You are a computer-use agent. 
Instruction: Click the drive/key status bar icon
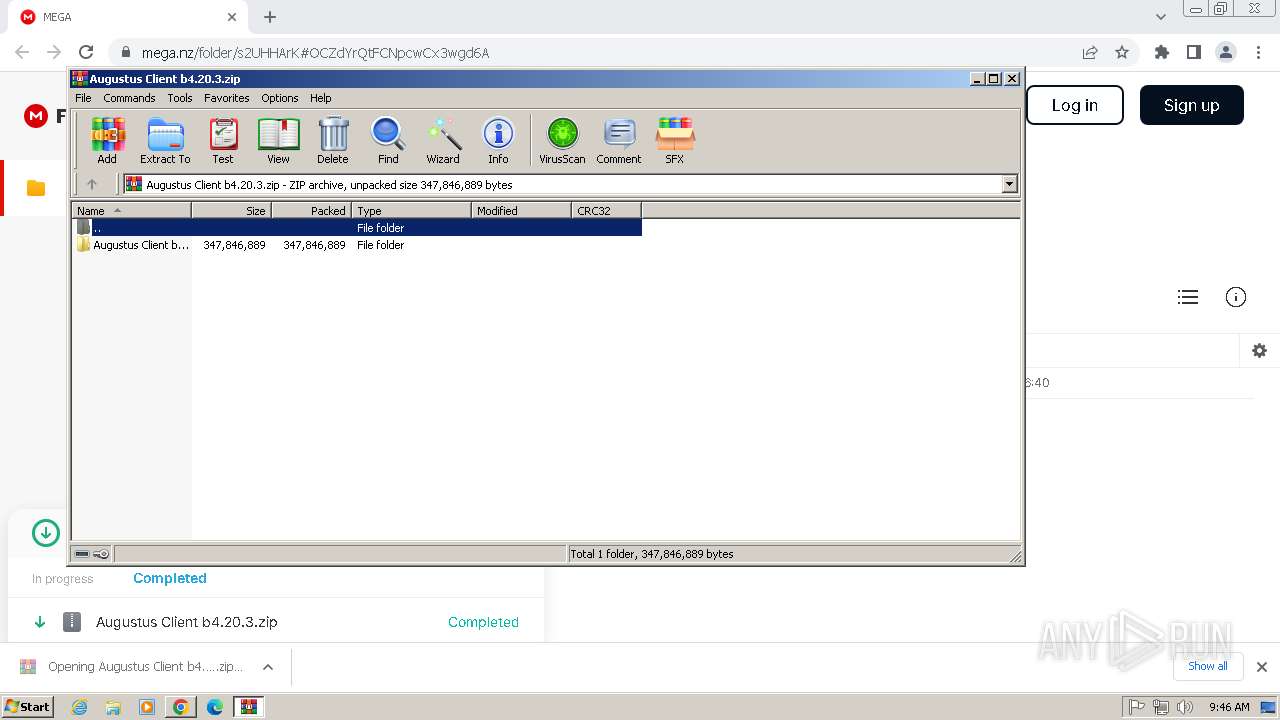point(92,554)
